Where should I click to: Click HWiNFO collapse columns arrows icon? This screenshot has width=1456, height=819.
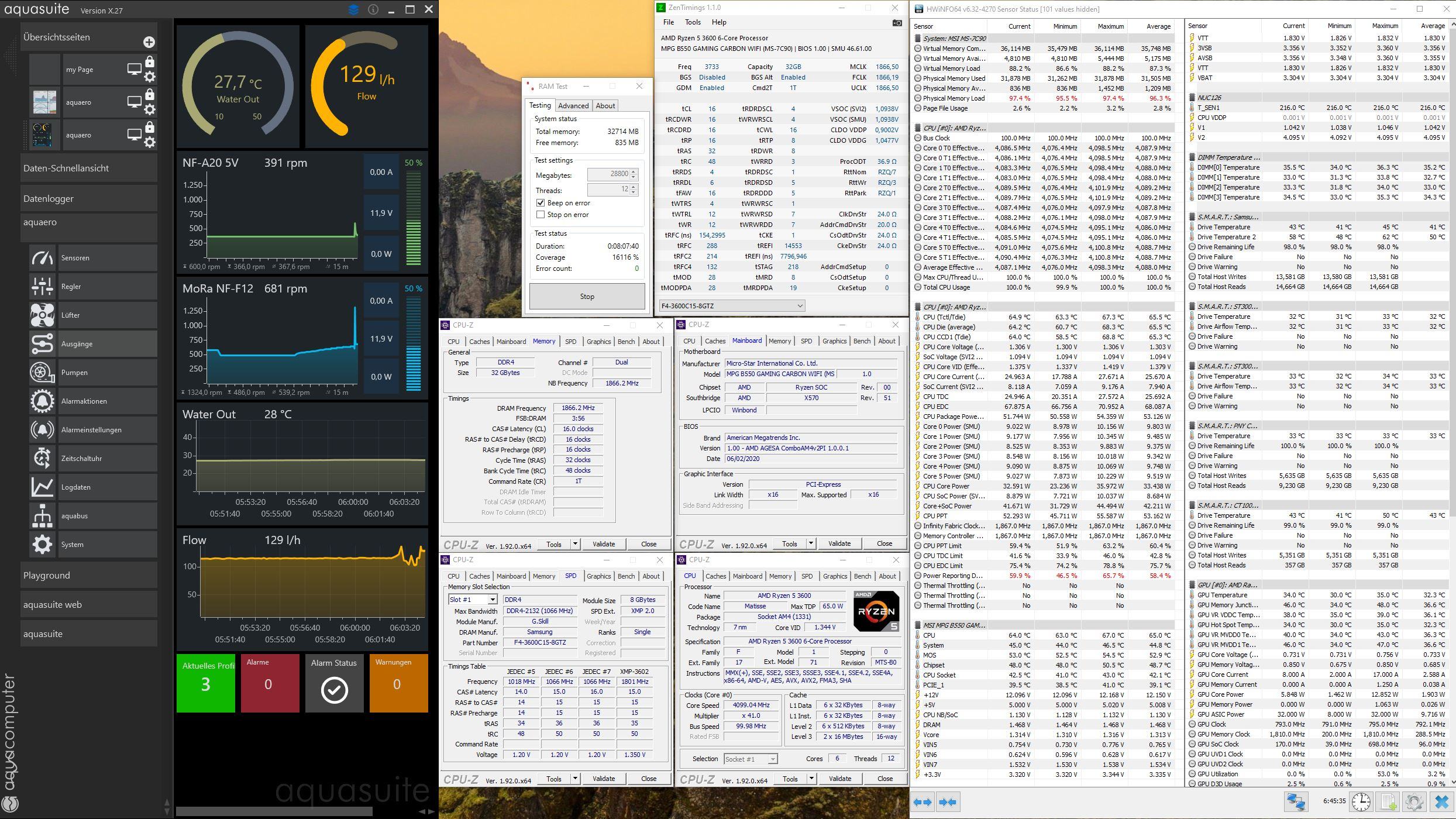tap(948, 802)
